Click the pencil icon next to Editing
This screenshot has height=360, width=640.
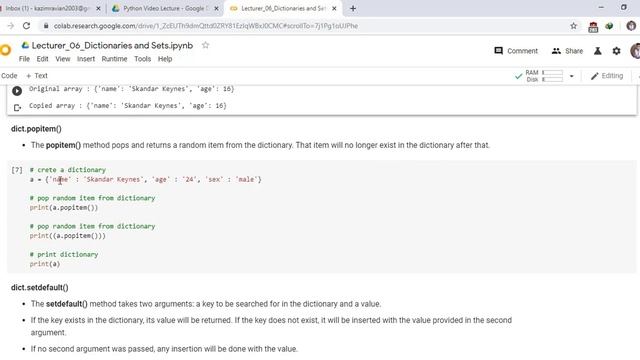pos(595,76)
